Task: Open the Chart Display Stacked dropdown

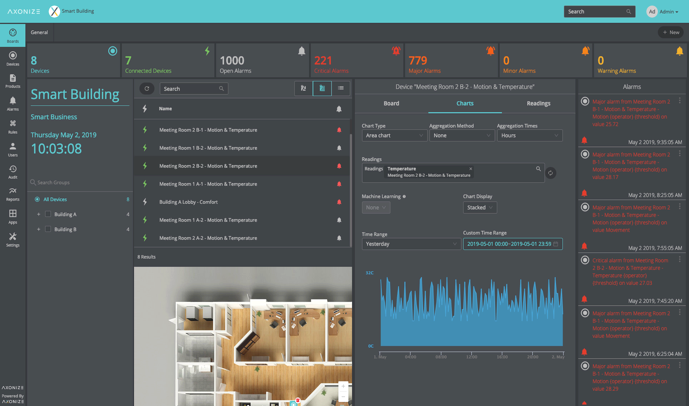Action: [x=479, y=207]
